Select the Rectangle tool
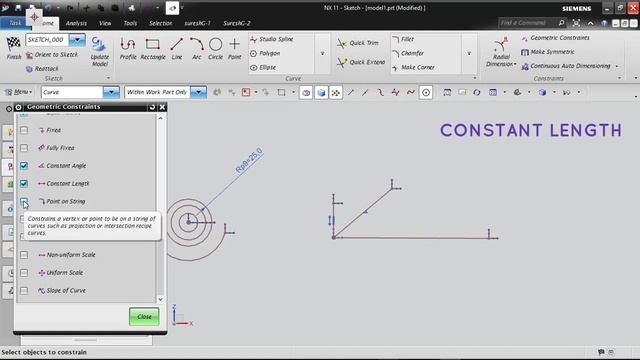 (x=153, y=48)
